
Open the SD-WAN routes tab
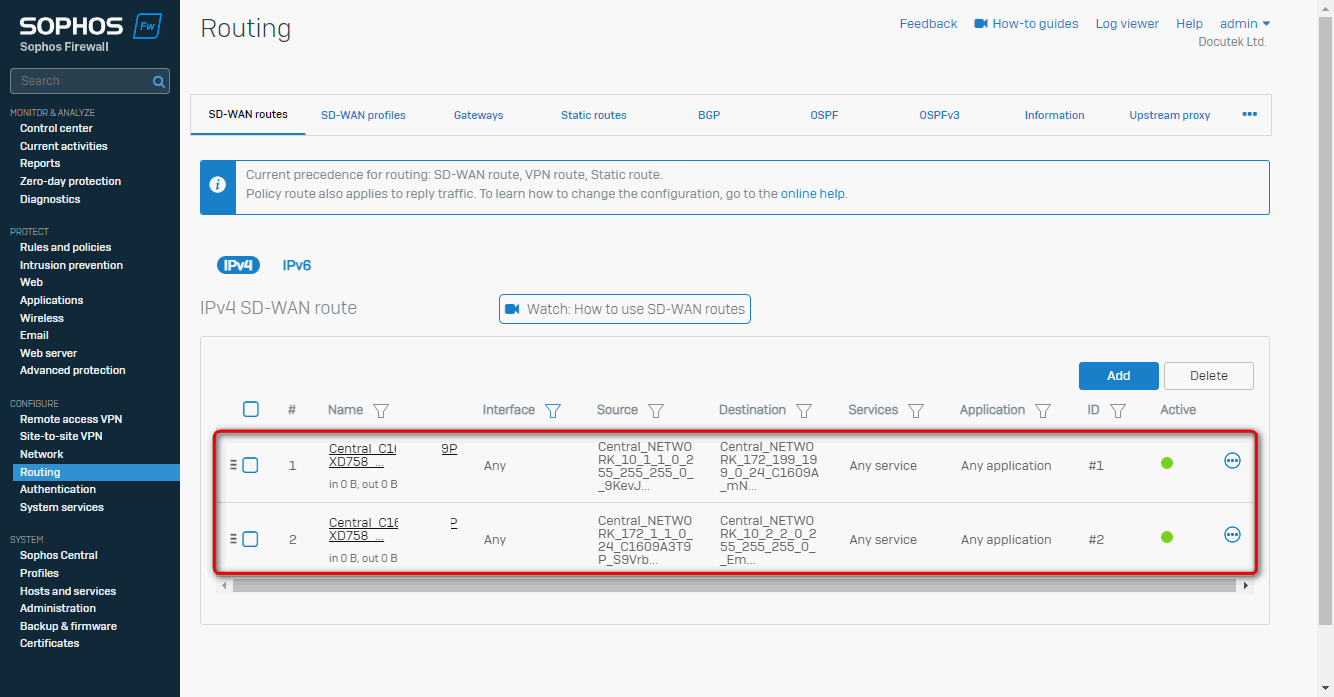coord(248,115)
